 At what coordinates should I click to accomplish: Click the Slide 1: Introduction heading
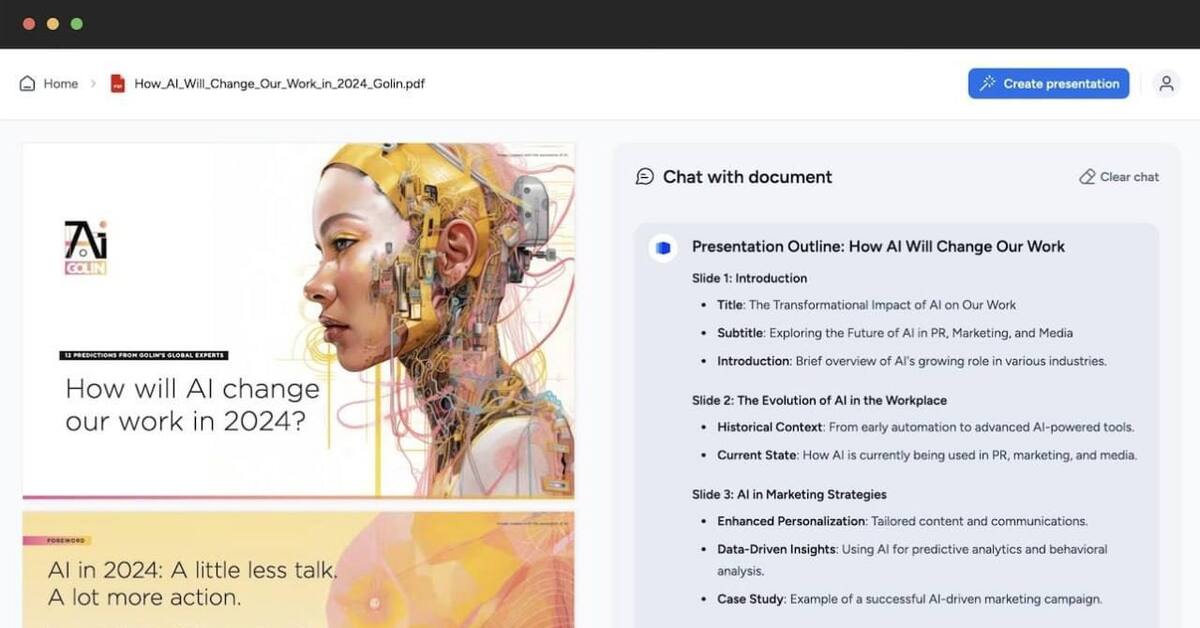749,278
